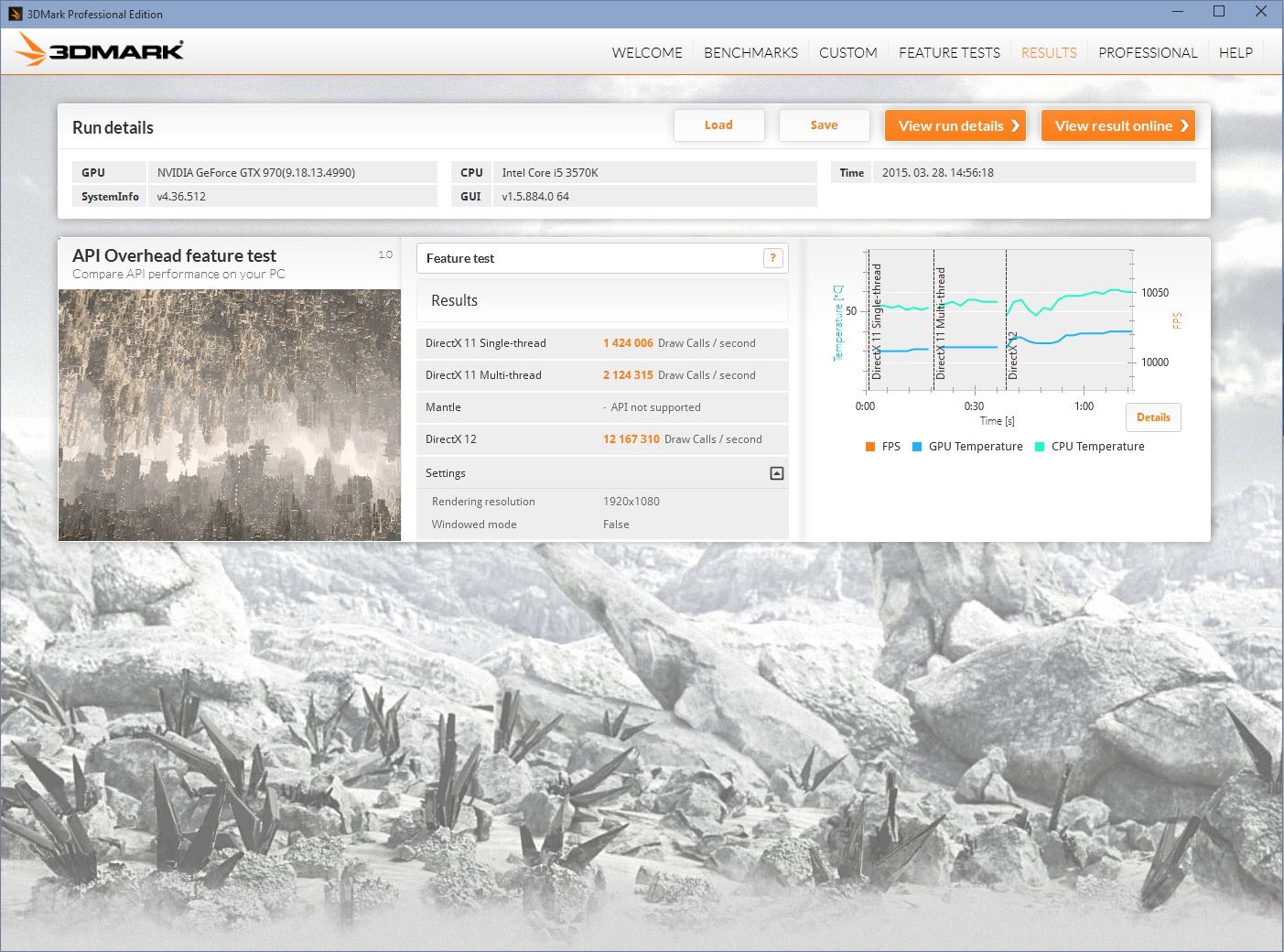Screen dimensions: 1284x952
Task: Select the Mantle result row
Action: [602, 407]
